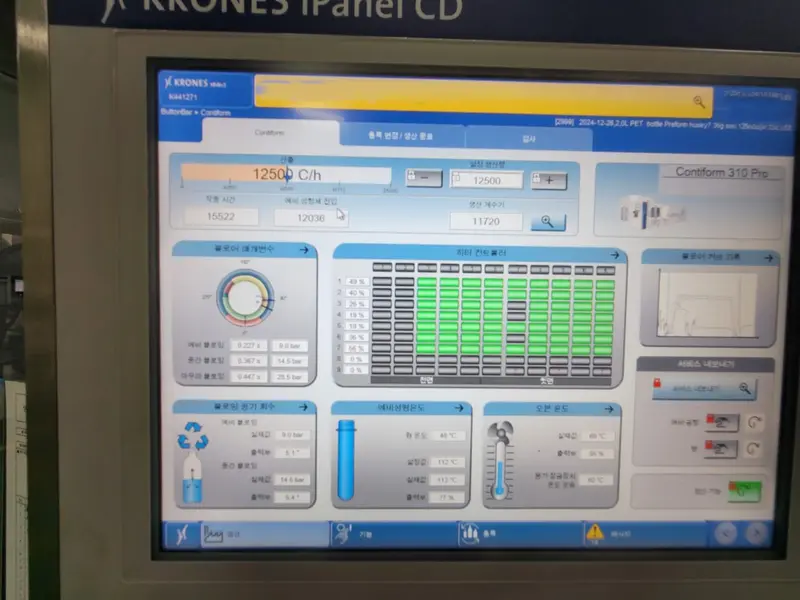Open the production graph icon in bottom bar
The image size is (800, 600).
(212, 533)
